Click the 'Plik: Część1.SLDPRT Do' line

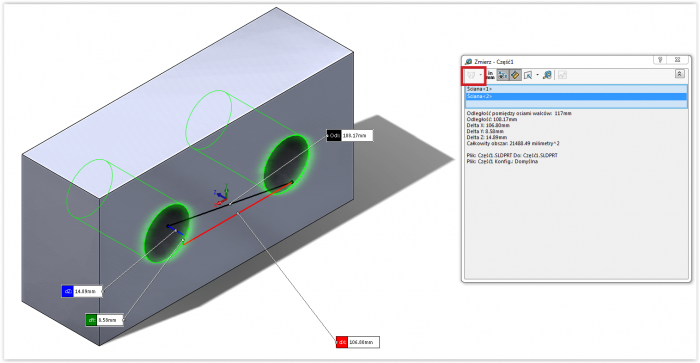[512, 155]
